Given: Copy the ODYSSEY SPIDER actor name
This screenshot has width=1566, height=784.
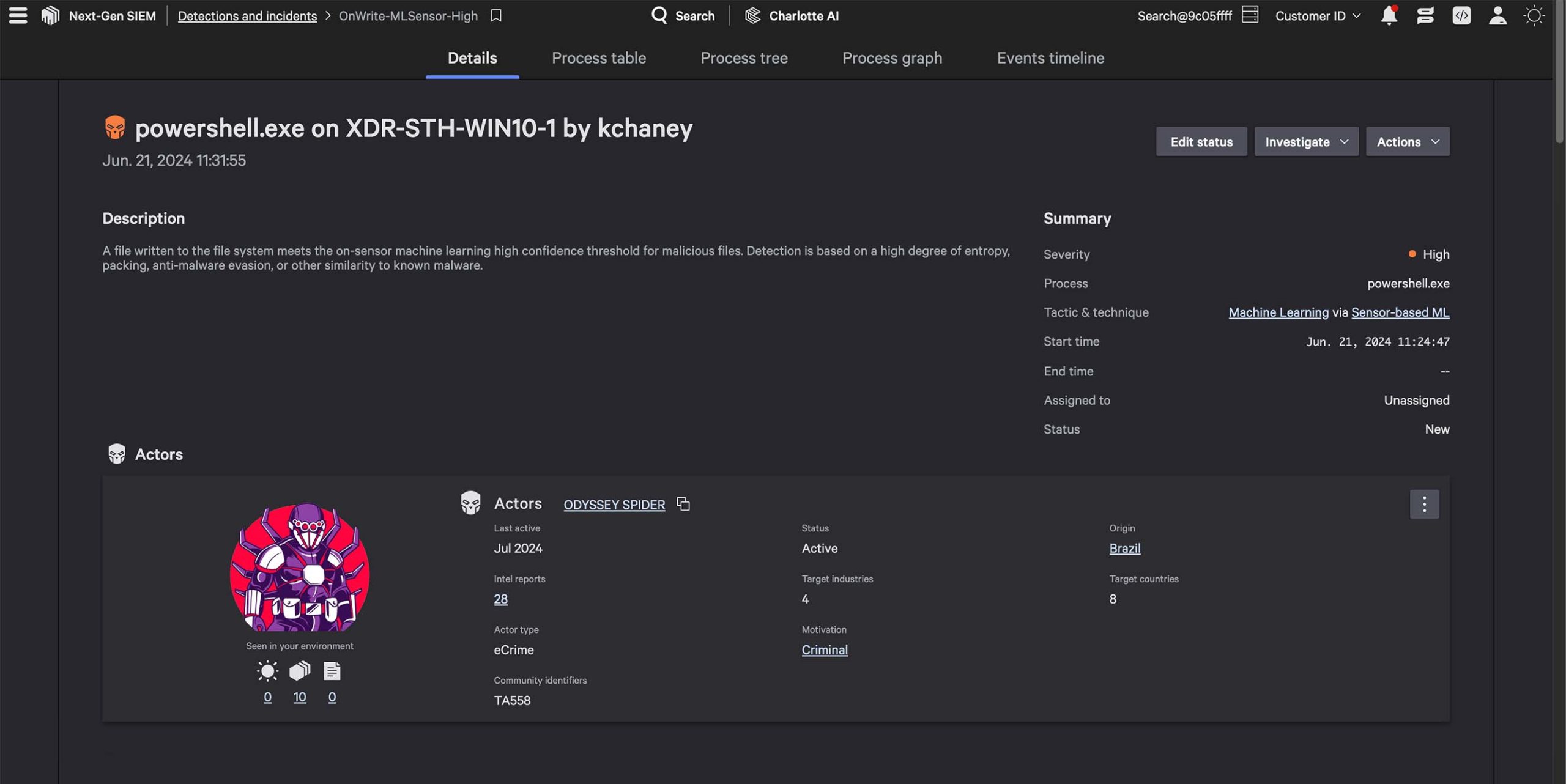Looking at the screenshot, I should (x=683, y=504).
